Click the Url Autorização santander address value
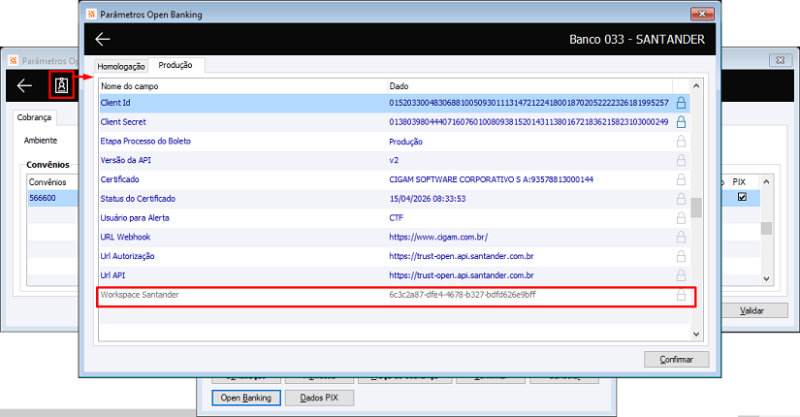800x417 pixels. pos(461,256)
